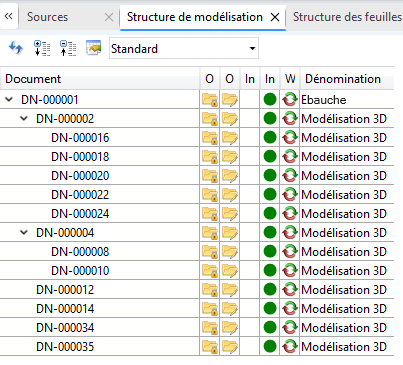Image resolution: width=403 pixels, height=365 pixels.
Task: Click the first O column header
Action: point(209,79)
